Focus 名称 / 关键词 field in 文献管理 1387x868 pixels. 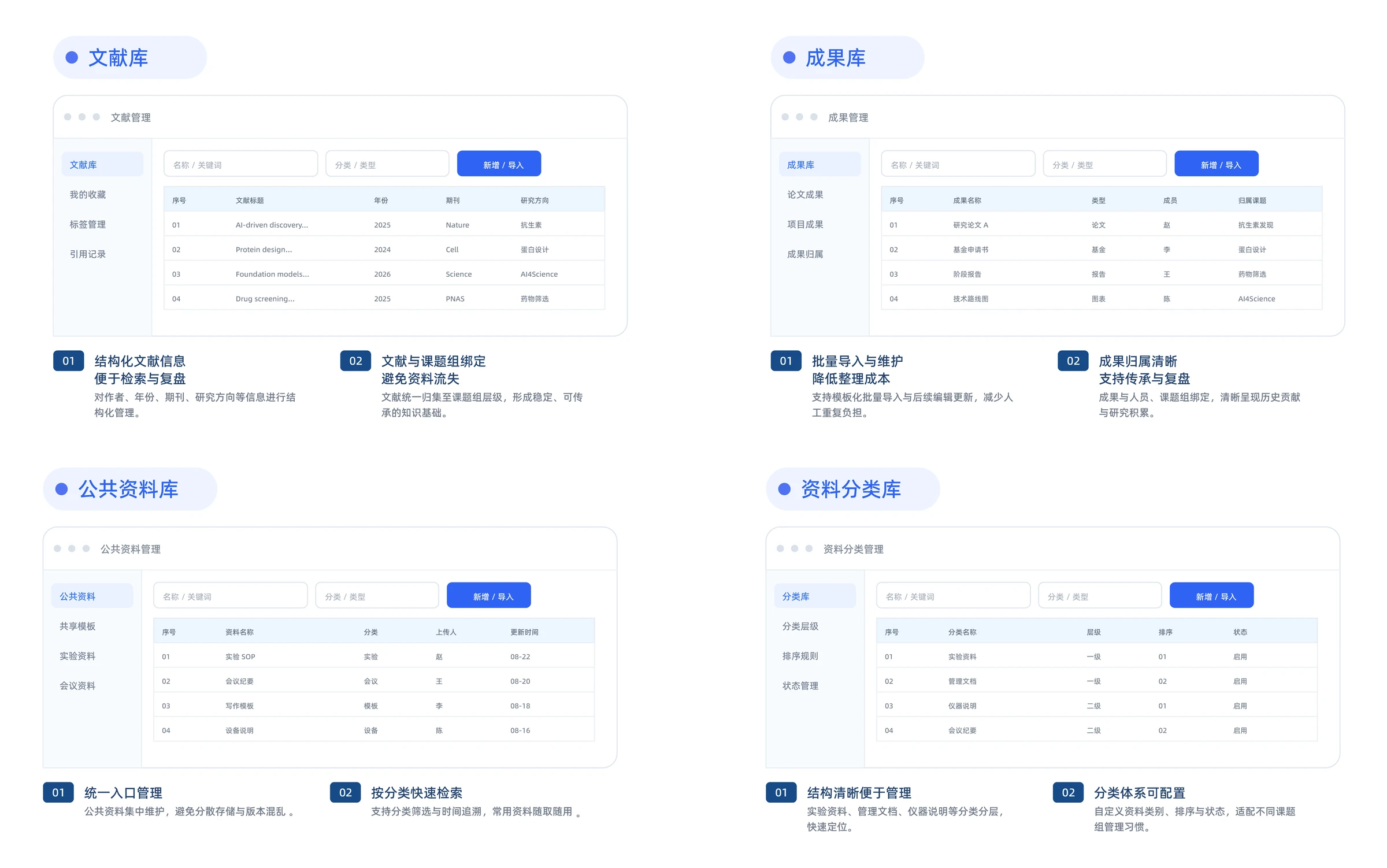click(241, 164)
